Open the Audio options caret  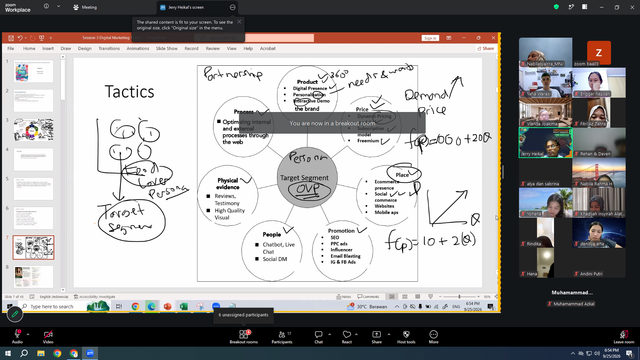tap(28, 334)
